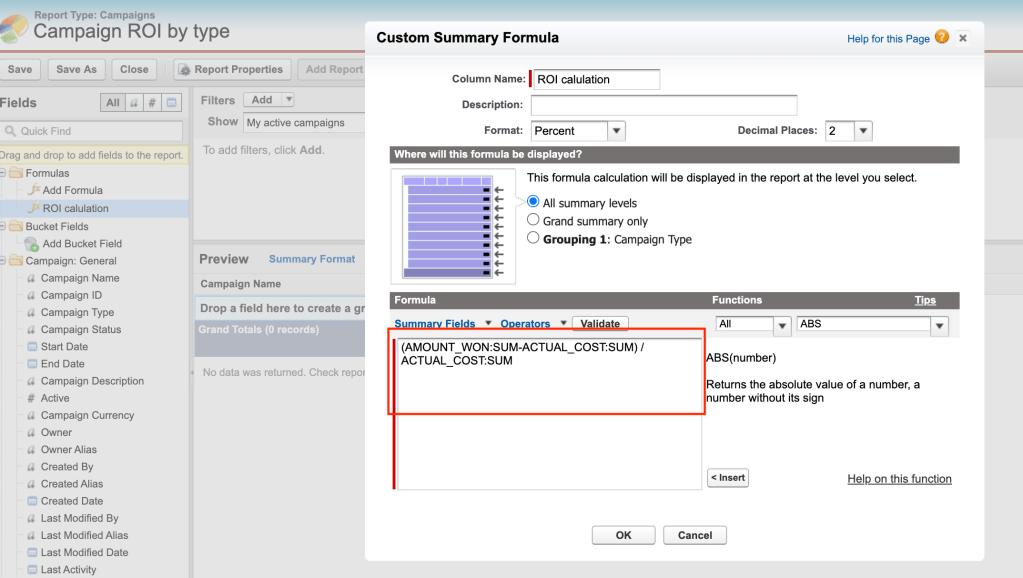Select All summary levels option

pos(533,202)
